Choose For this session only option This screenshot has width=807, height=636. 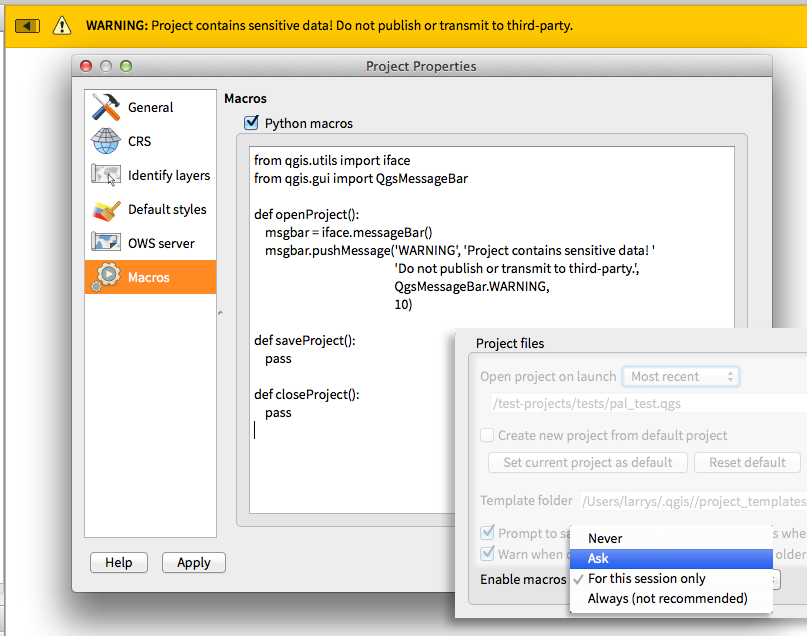pos(646,578)
